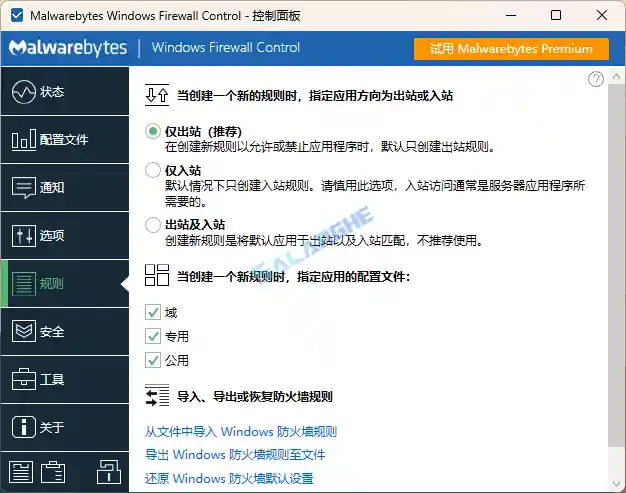The height and width of the screenshot is (493, 626).
Task: Toggle the 公用 (Public) profile checkbox
Action: coord(153,360)
